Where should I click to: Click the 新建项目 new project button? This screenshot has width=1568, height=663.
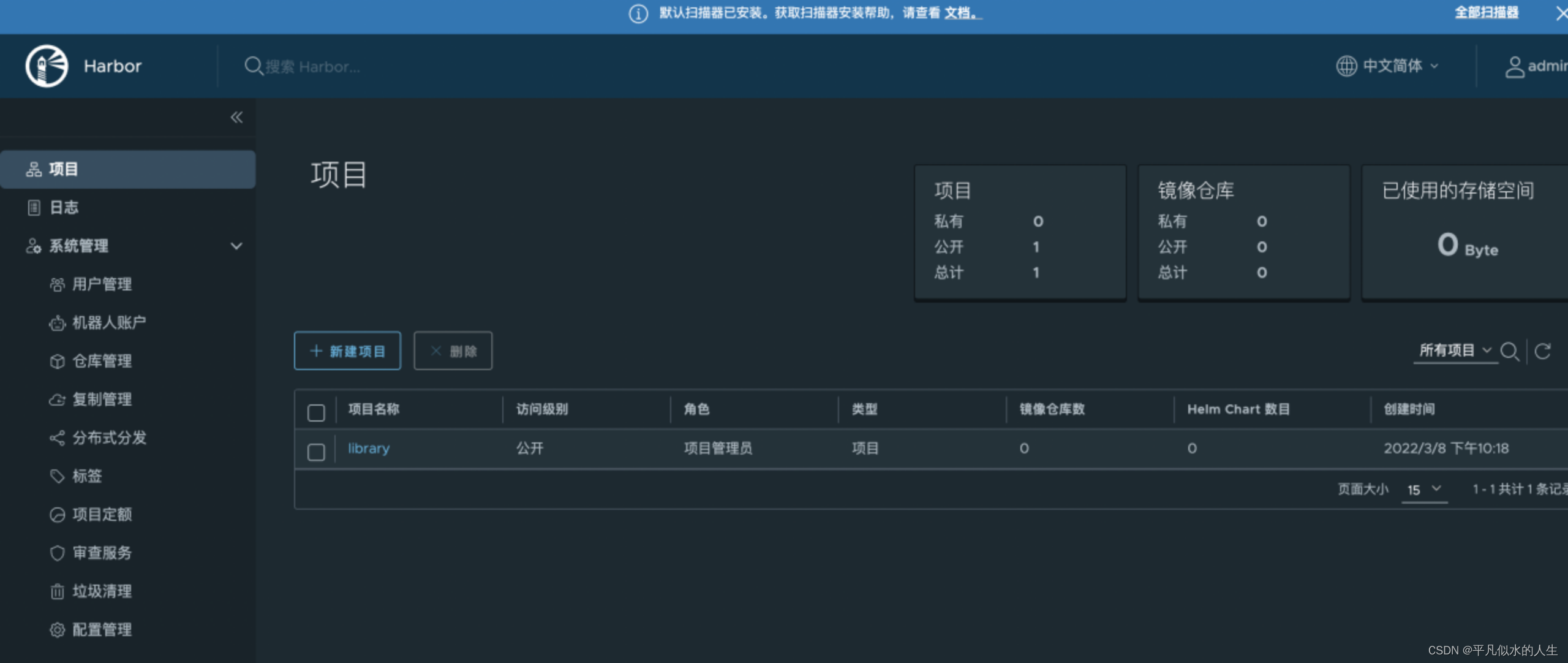(347, 351)
